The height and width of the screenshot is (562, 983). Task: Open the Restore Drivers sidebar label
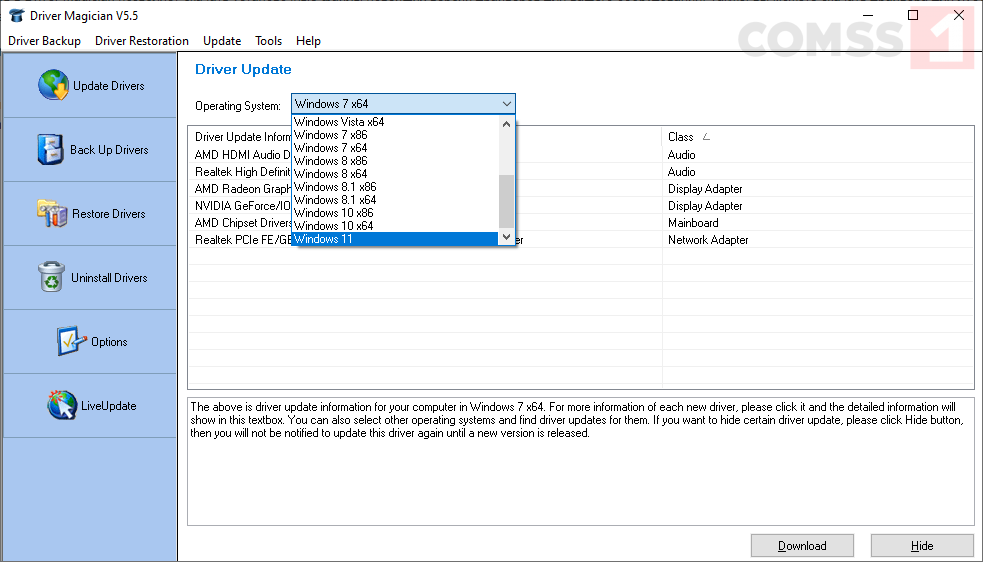point(108,214)
